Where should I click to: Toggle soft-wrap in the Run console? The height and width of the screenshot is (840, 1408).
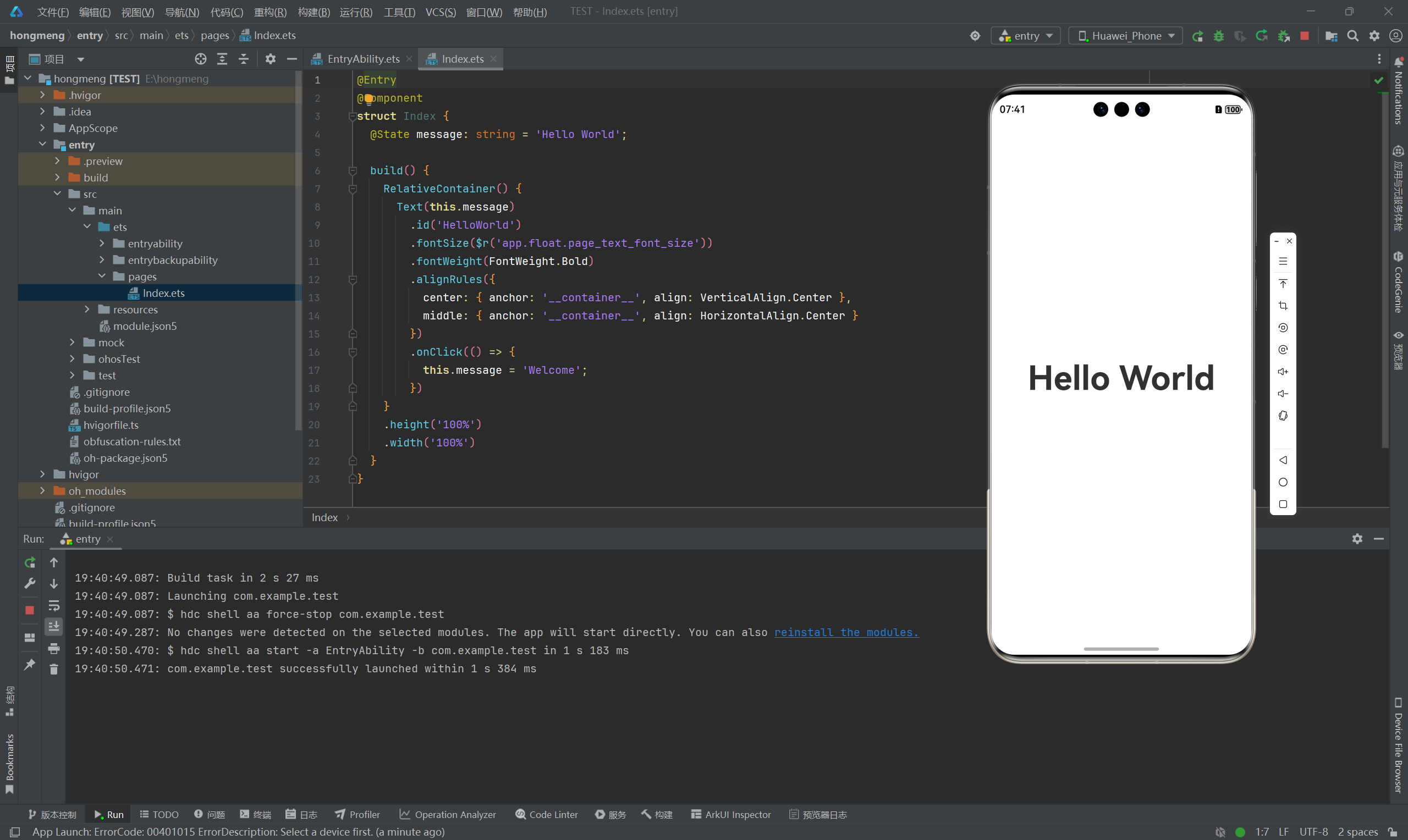[x=54, y=606]
